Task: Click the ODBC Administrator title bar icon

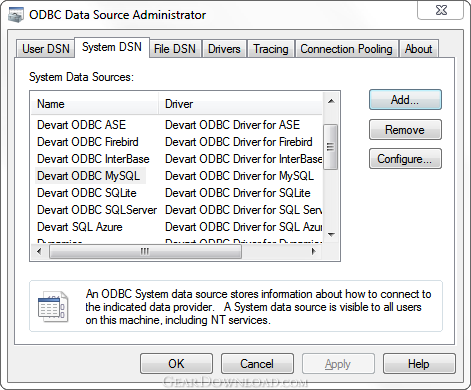Action: [x=16, y=15]
